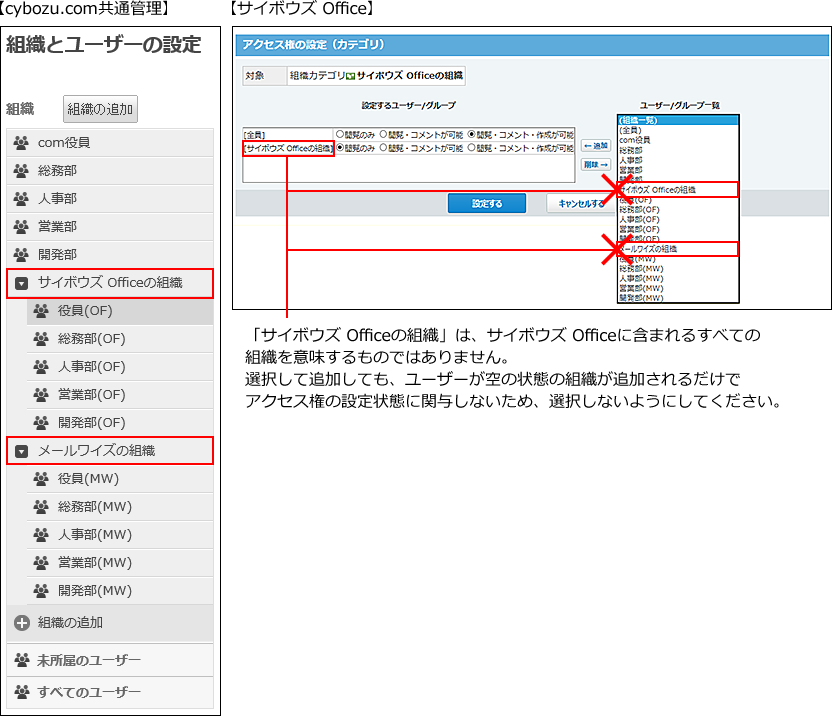
Task: Click the group icon beside 開発部 in the organization tree
Action: (x=21, y=255)
